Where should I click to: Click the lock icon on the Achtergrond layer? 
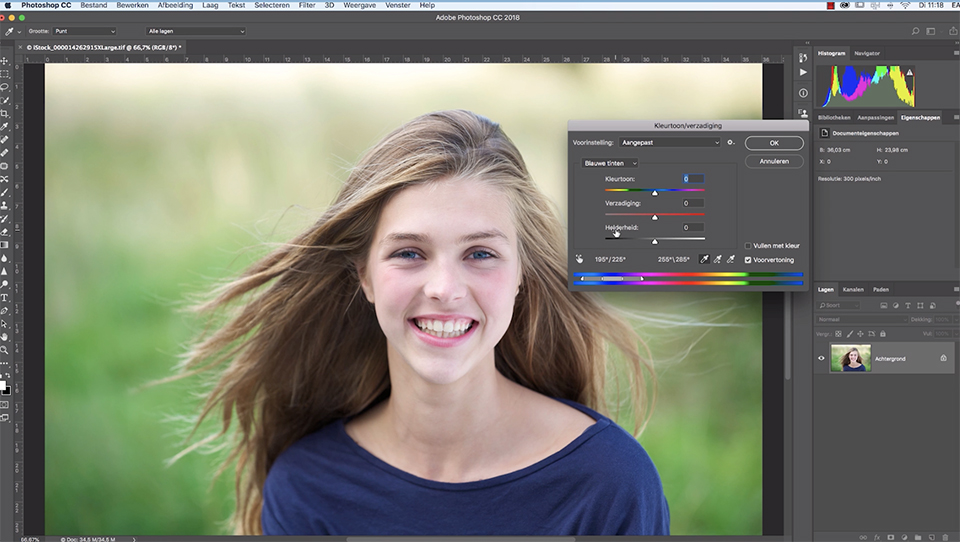pos(943,358)
